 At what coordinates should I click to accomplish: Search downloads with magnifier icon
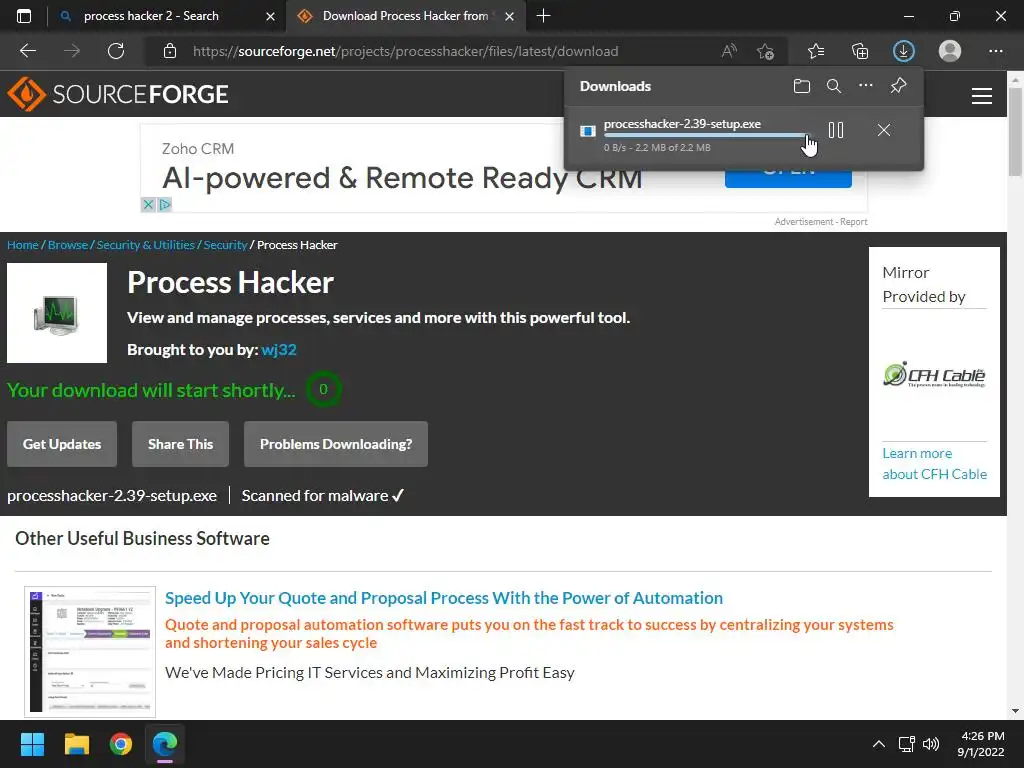click(x=834, y=86)
